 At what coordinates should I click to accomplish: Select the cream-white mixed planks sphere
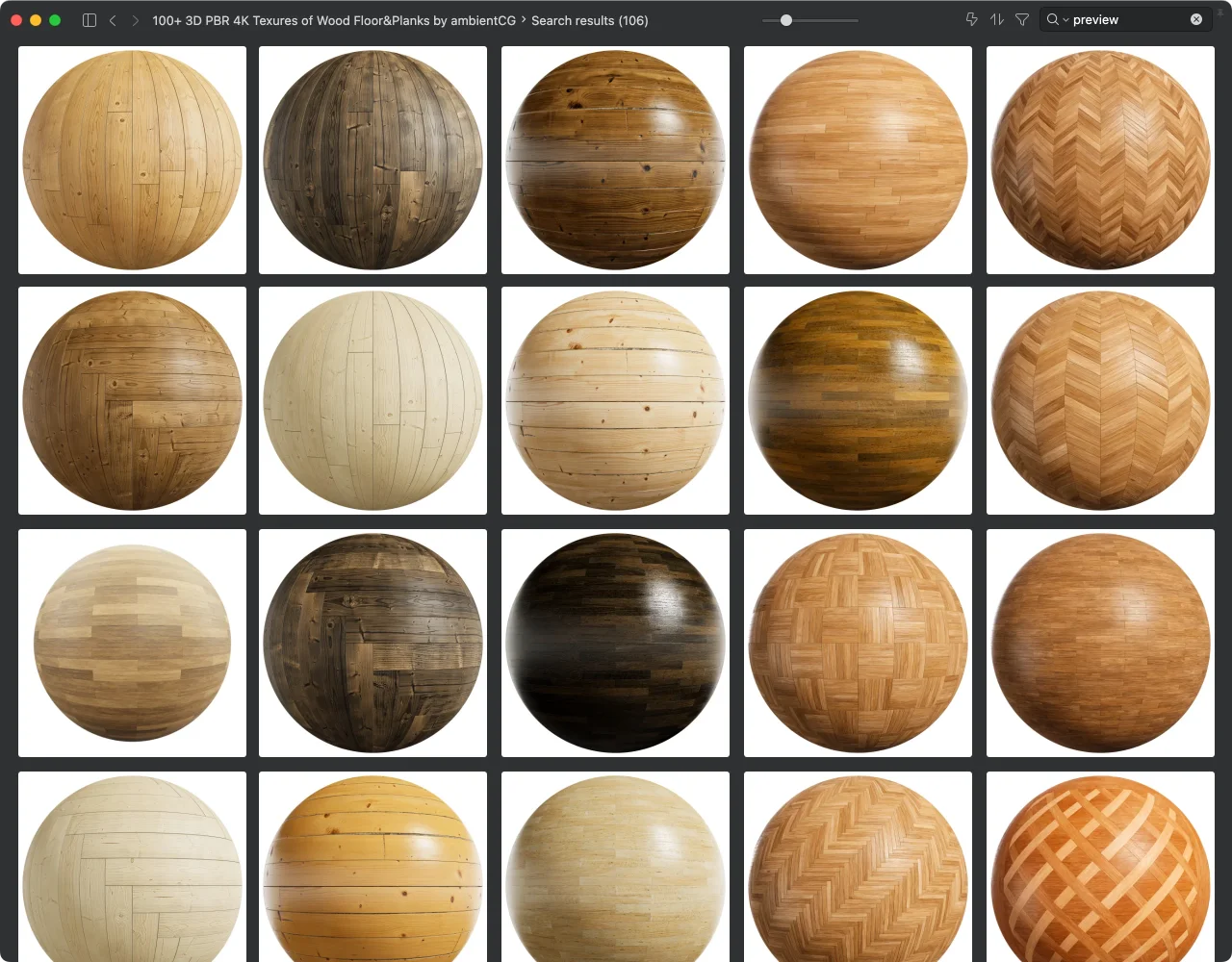(132, 867)
